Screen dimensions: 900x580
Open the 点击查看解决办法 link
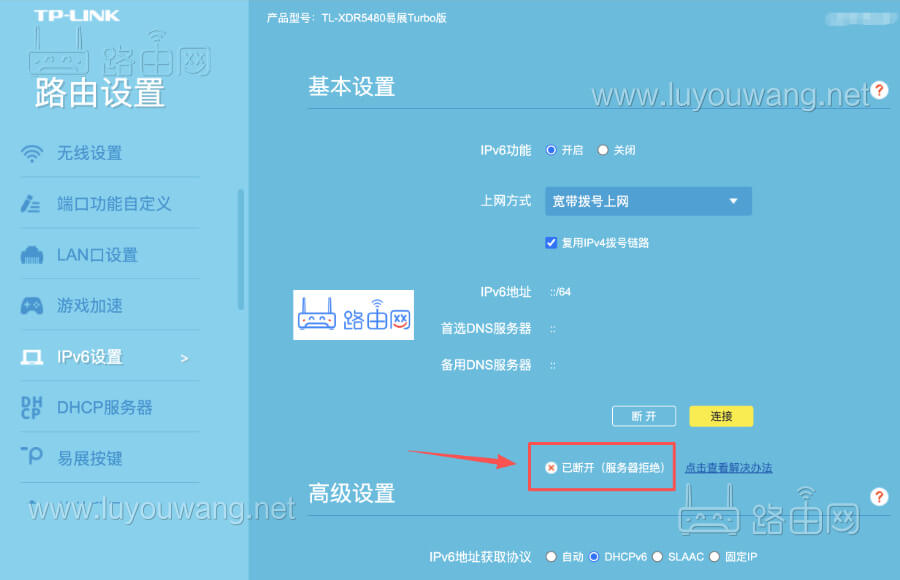[x=728, y=467]
